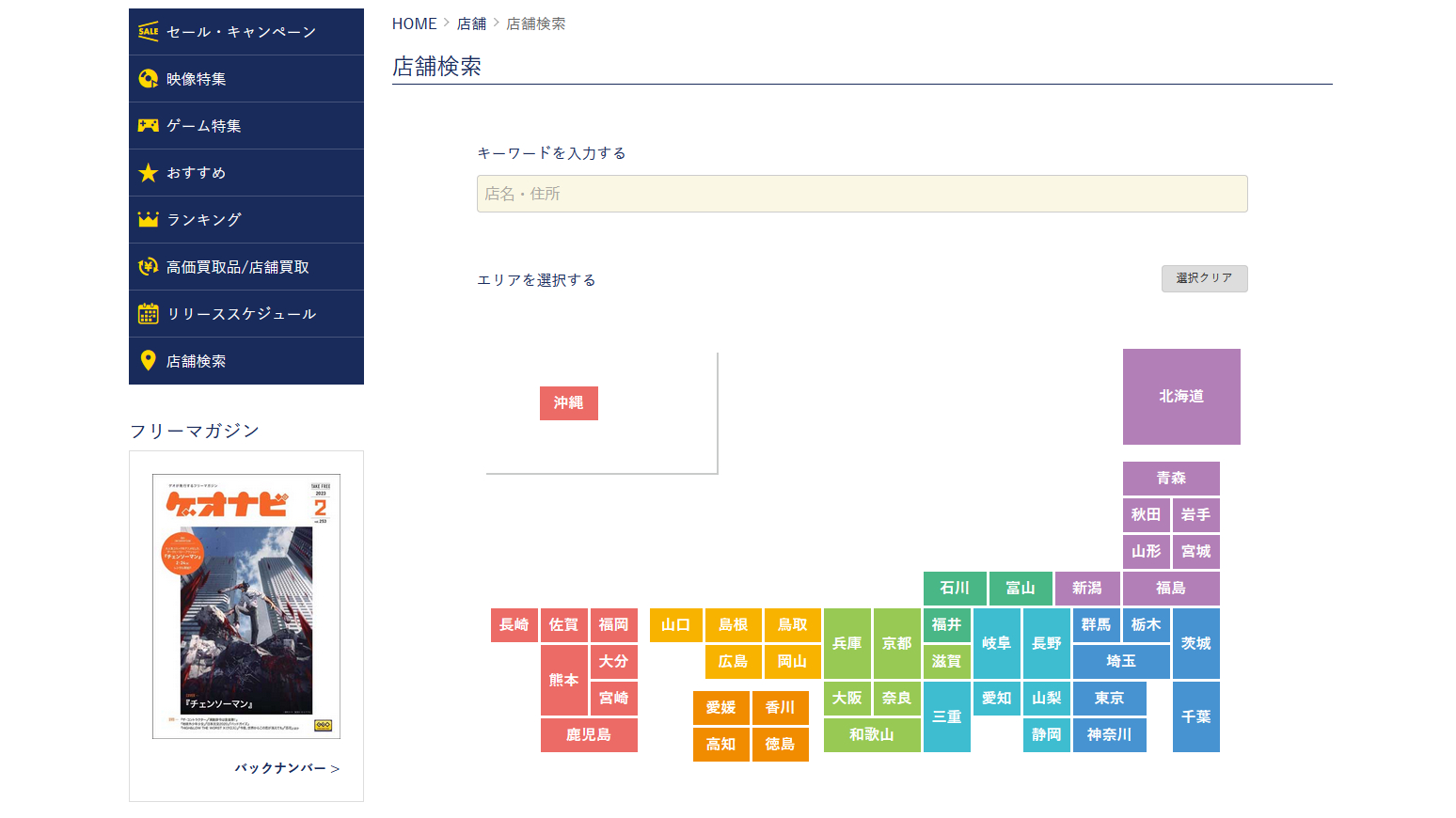The height and width of the screenshot is (818, 1456).
Task: Select 東京 on the area map
Action: 1110,699
